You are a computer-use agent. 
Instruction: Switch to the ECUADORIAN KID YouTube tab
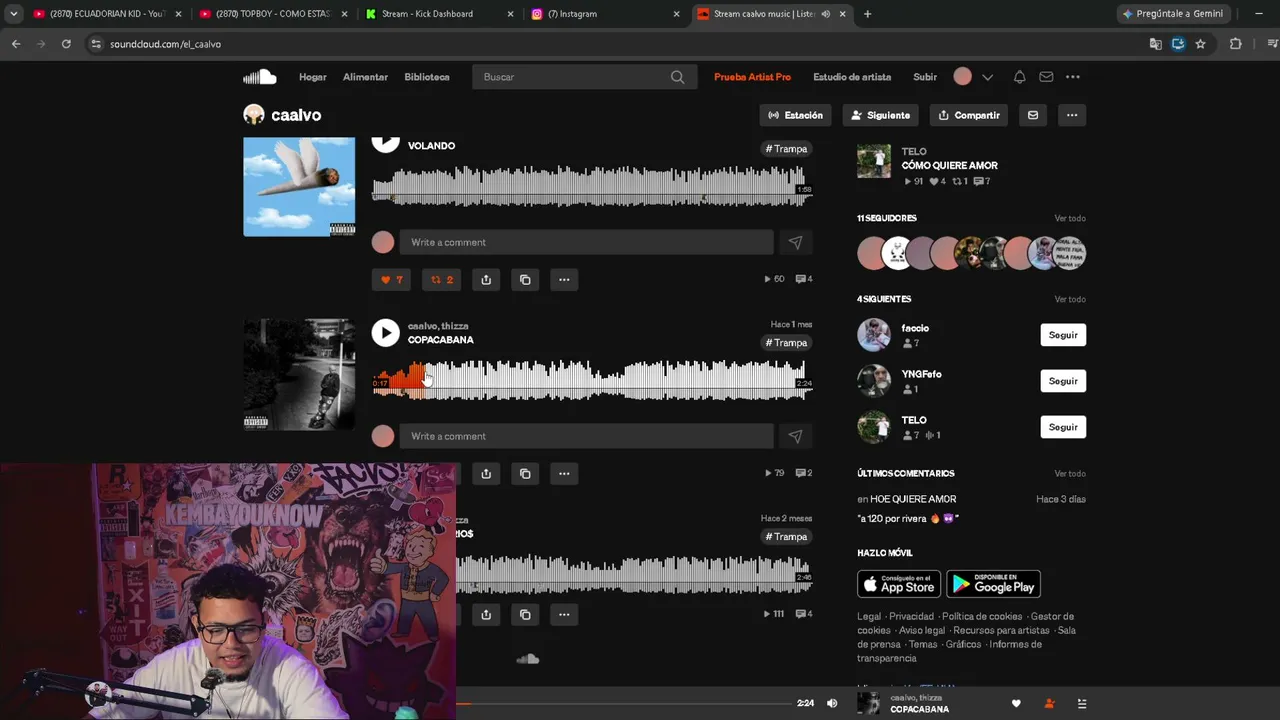[x=105, y=14]
